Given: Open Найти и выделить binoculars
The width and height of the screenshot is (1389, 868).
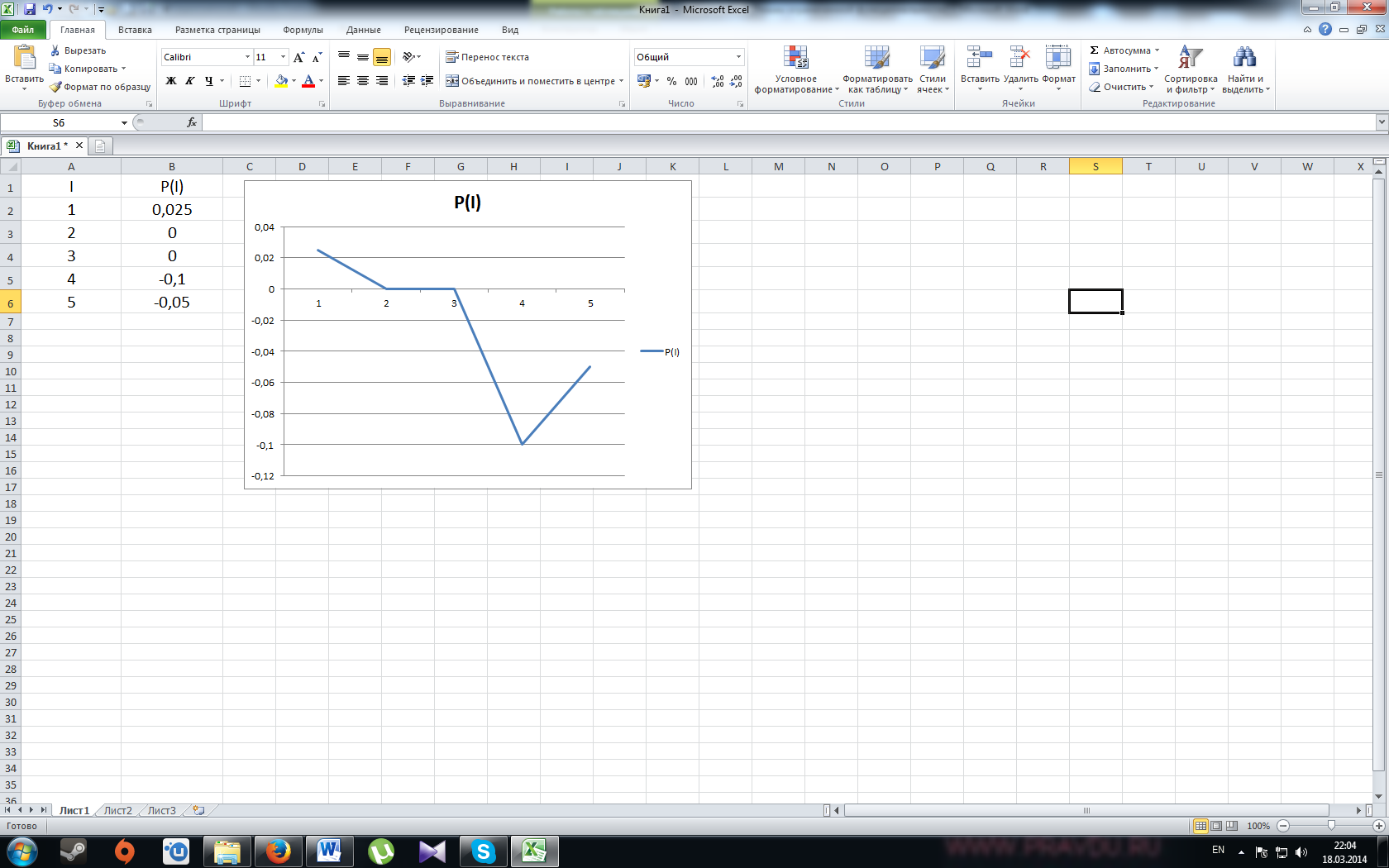Looking at the screenshot, I should pyautogui.click(x=1245, y=69).
